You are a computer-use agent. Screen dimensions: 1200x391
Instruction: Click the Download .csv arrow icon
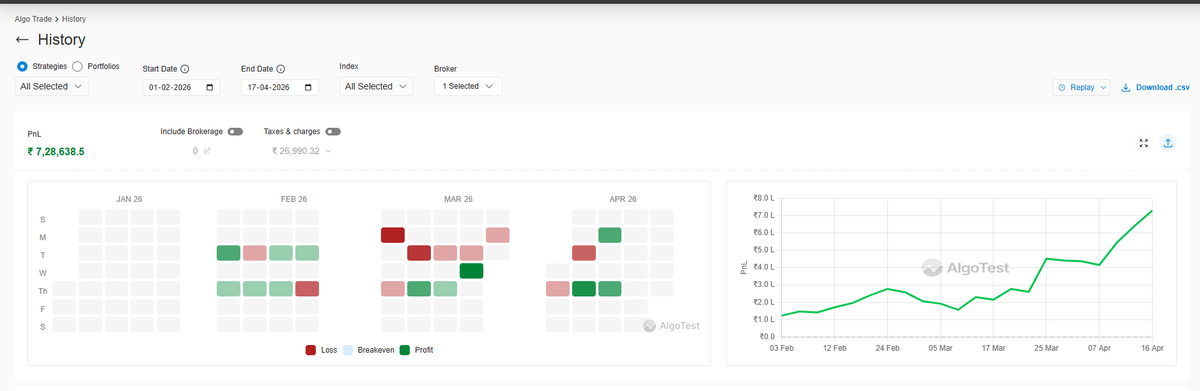(x=1126, y=87)
